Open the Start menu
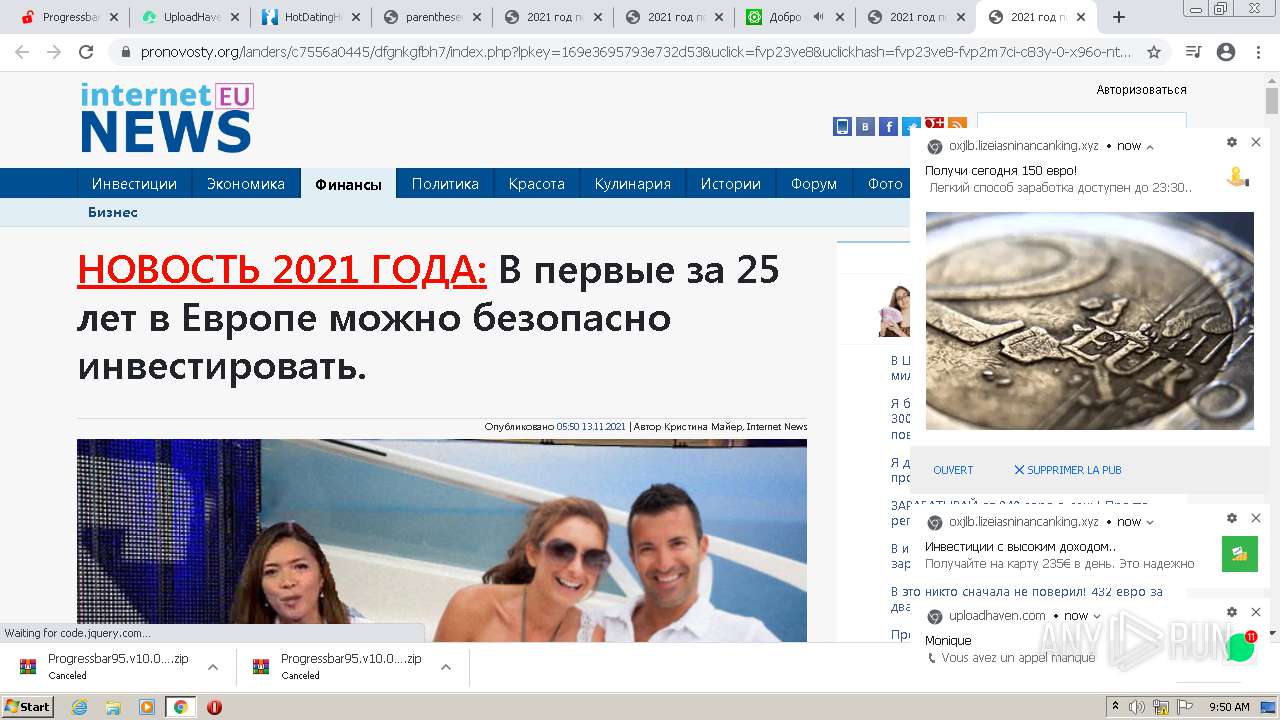 pos(27,706)
